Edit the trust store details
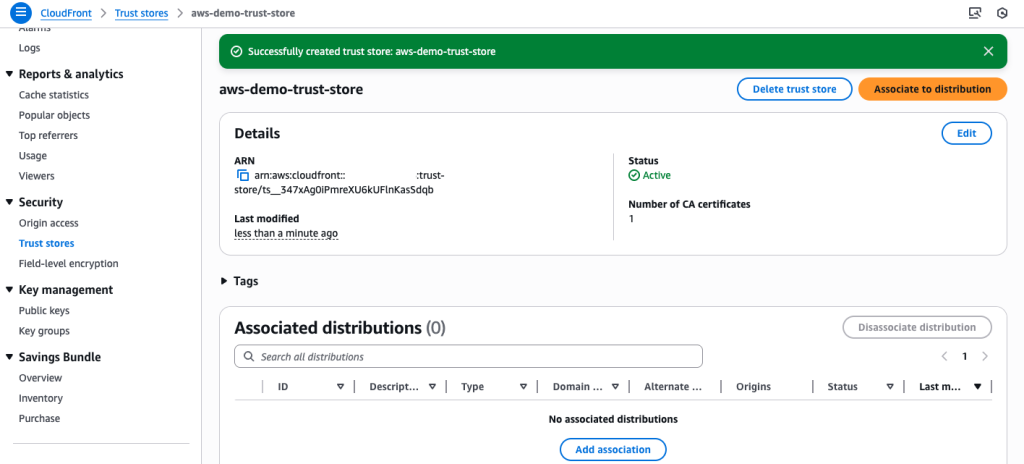Image resolution: width=1024 pixels, height=464 pixels. (967, 133)
